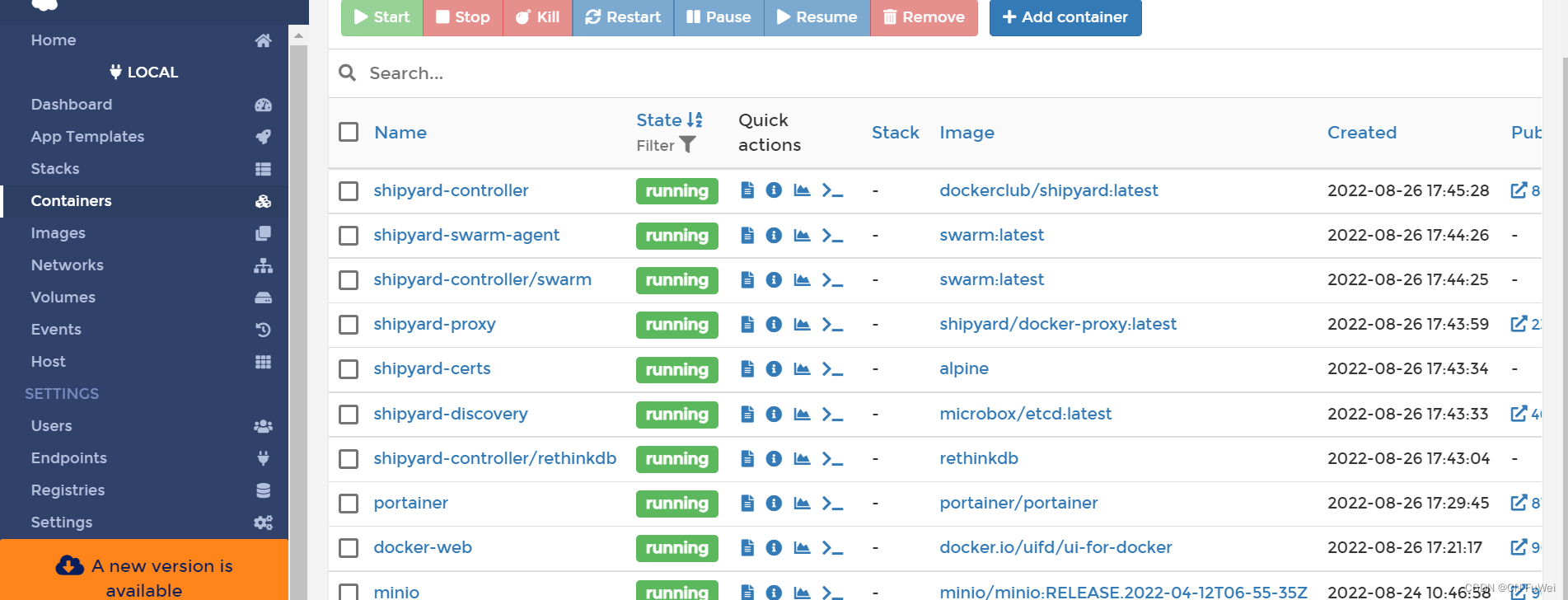Image resolution: width=1568 pixels, height=600 pixels.
Task: Open the Volumes sidebar menu
Action: pos(144,298)
